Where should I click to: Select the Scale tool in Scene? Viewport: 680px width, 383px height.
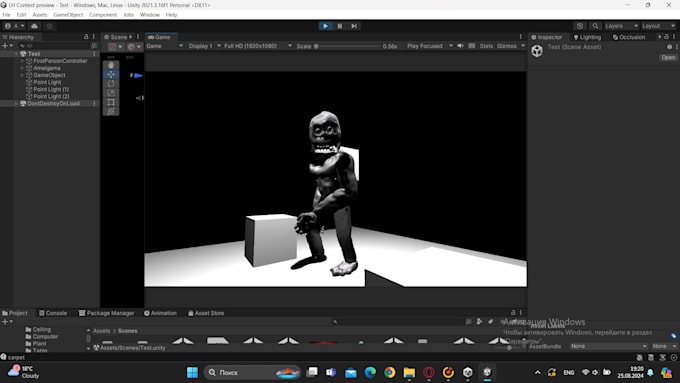(x=111, y=93)
